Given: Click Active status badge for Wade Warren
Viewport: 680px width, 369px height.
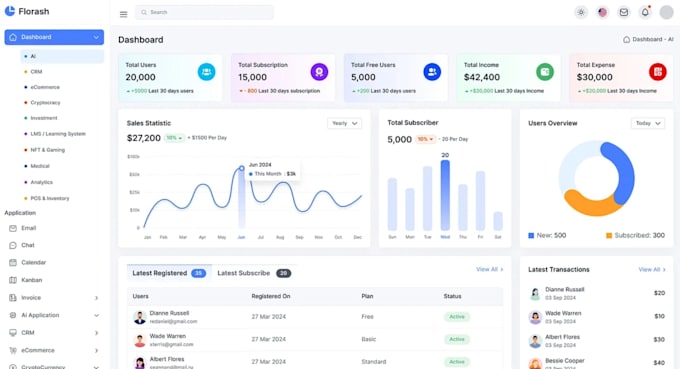Looking at the screenshot, I should click(x=457, y=340).
